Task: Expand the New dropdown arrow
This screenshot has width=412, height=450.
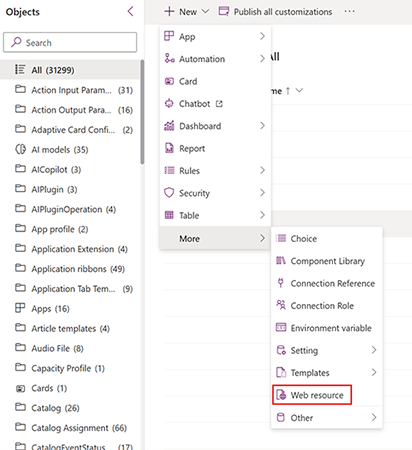Action: (x=206, y=11)
